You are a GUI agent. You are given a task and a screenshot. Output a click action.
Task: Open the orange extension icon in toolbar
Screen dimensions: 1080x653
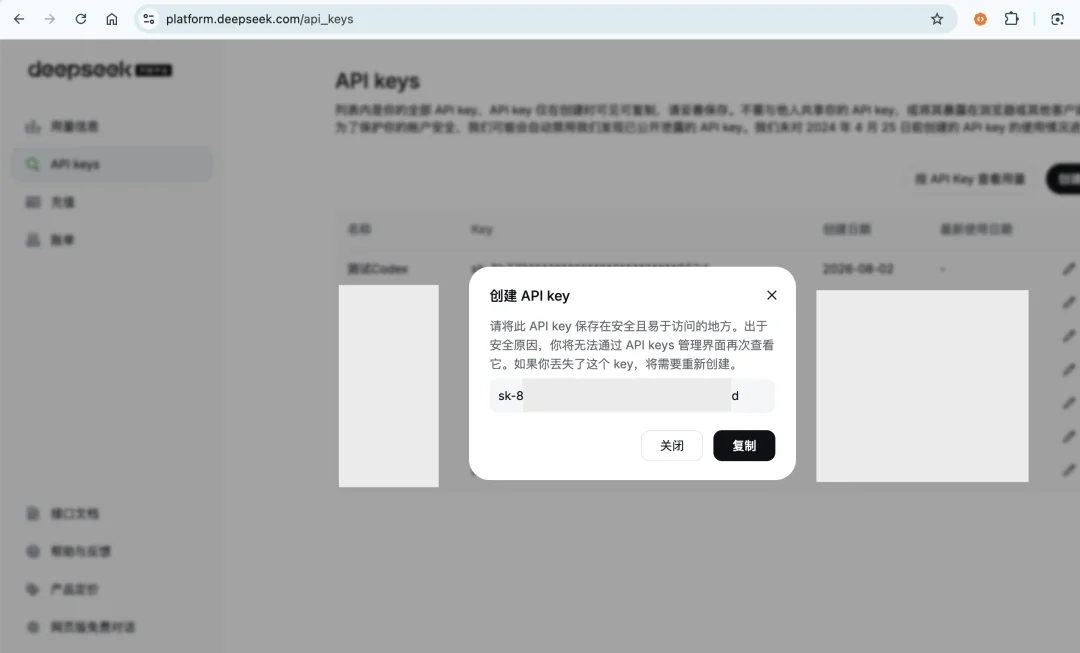tap(980, 19)
